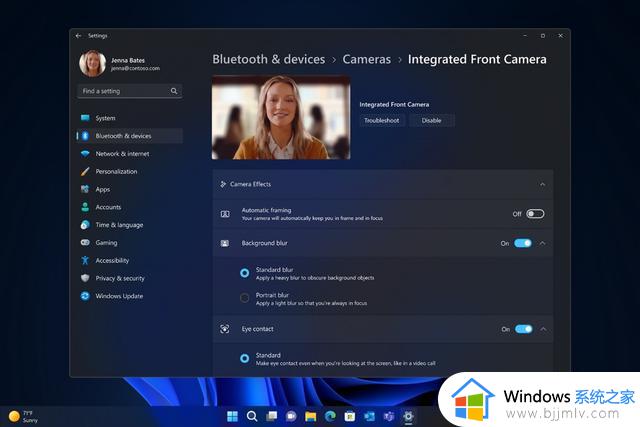Image resolution: width=640 pixels, height=427 pixels.
Task: Turn off Background blur toggle
Action: [523, 243]
